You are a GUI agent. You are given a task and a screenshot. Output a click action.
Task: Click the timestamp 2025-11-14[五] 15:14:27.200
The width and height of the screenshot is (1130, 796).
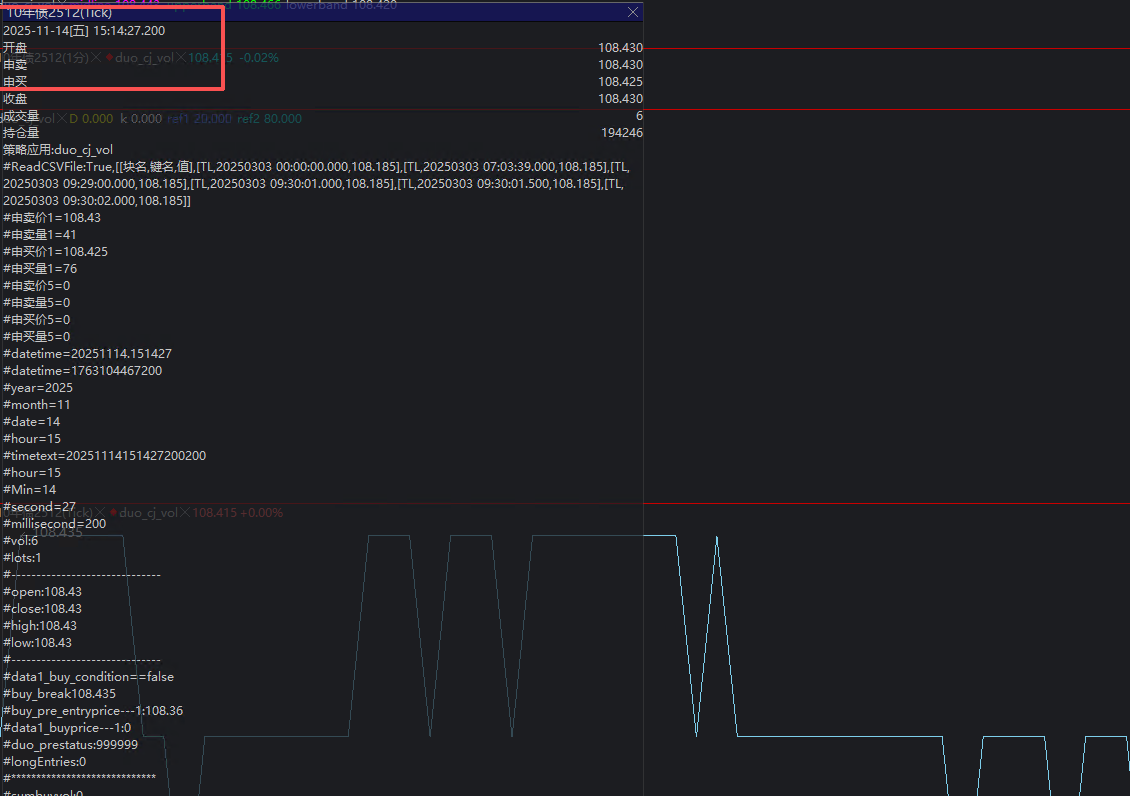pos(84,31)
